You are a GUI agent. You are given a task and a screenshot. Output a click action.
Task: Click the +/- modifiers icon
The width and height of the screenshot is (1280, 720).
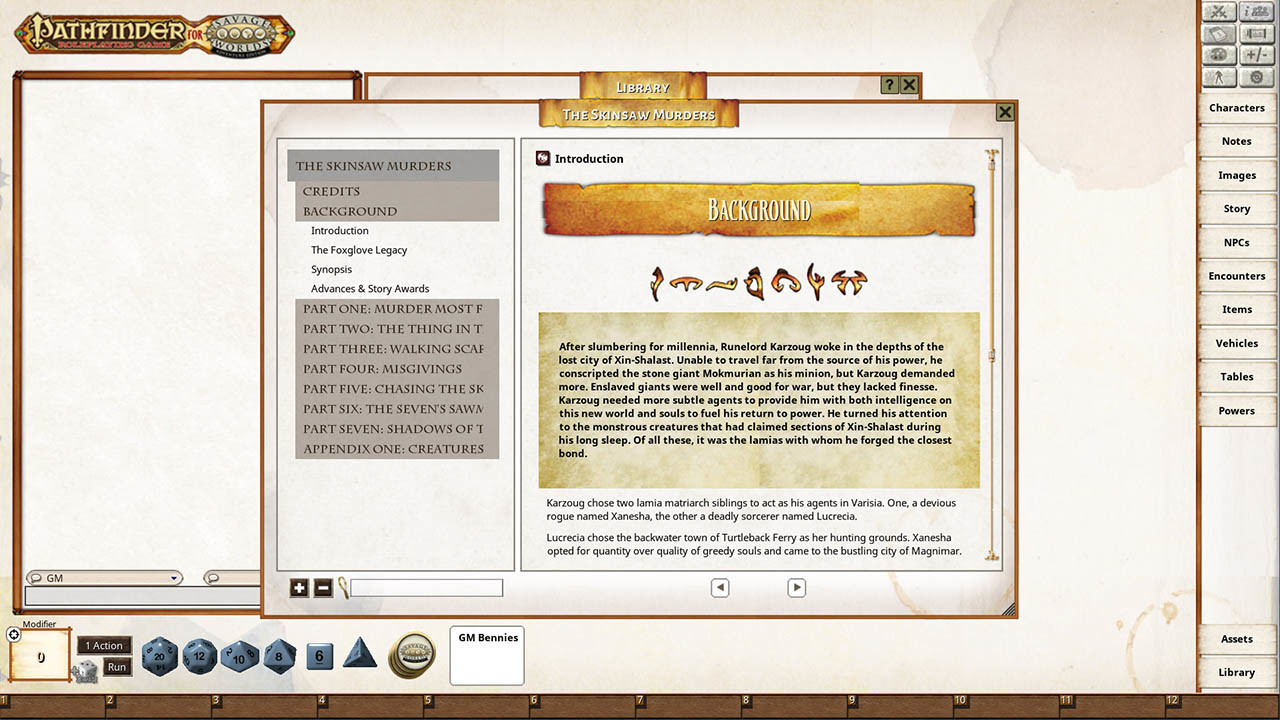point(1256,55)
